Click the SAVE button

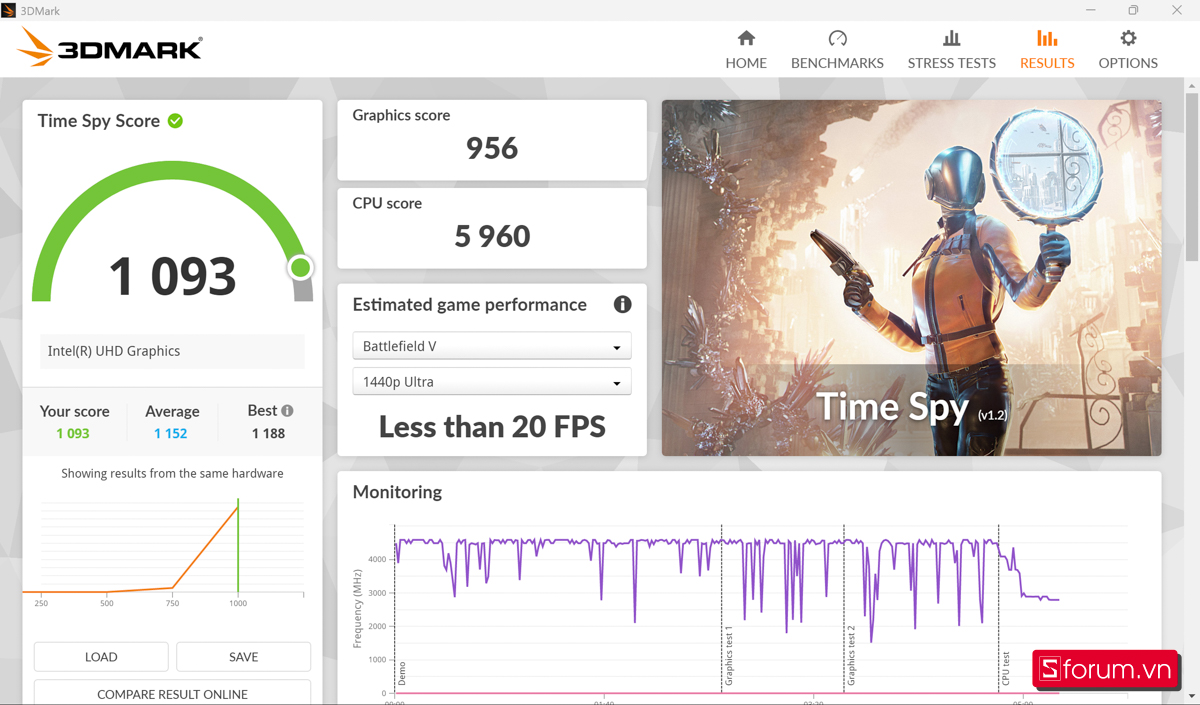click(243, 656)
